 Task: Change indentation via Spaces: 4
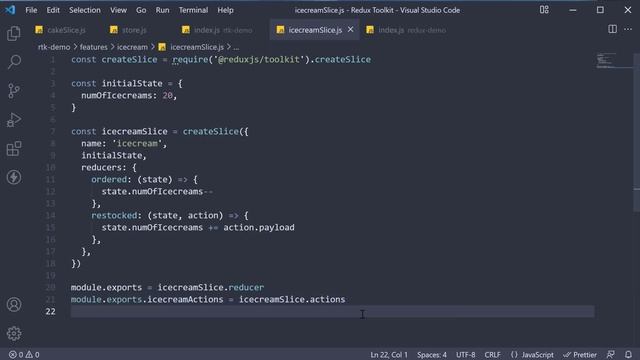coord(432,355)
